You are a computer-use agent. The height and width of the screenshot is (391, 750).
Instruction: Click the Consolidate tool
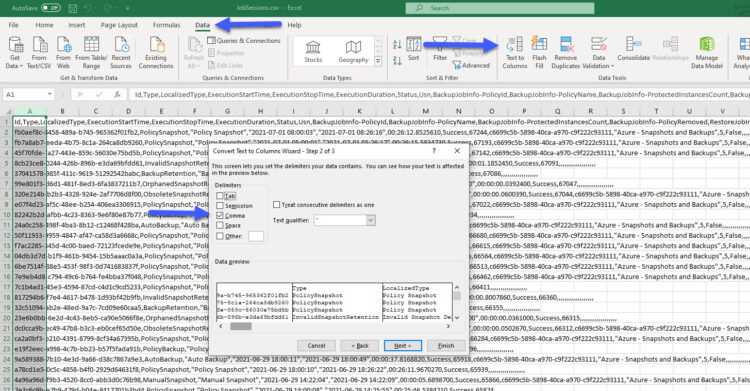coord(633,49)
